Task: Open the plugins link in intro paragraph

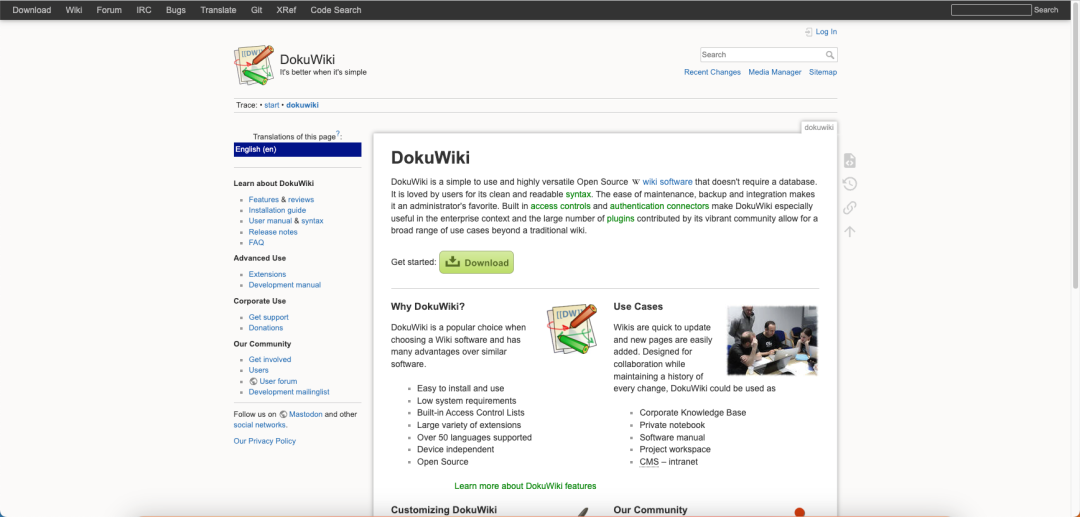Action: 621,219
